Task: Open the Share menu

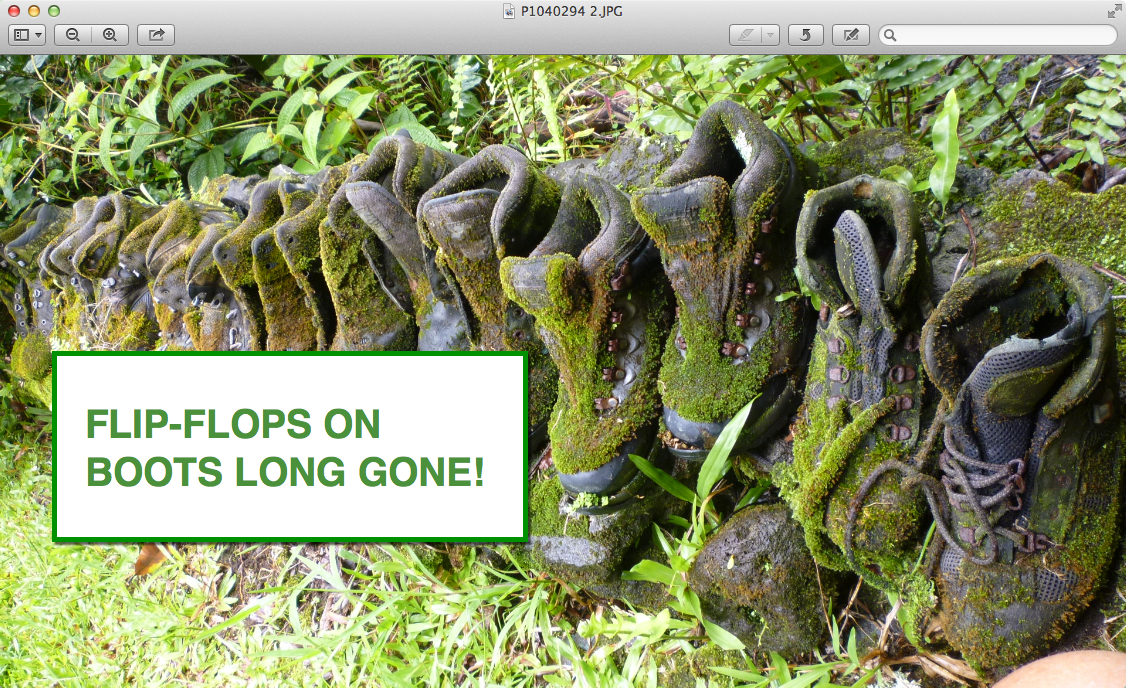Action: click(157, 34)
